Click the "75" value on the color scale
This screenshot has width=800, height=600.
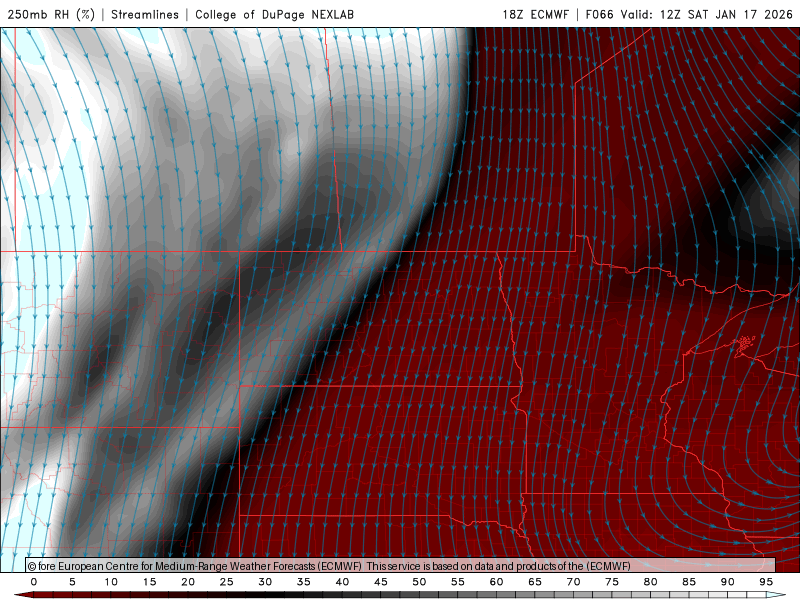click(612, 582)
